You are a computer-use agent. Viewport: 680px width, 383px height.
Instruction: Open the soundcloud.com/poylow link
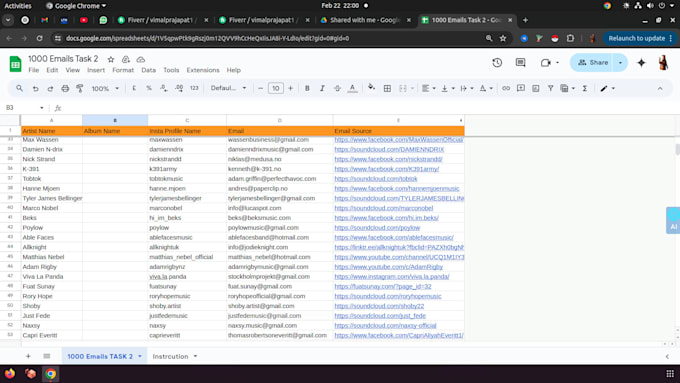pyautogui.click(x=377, y=227)
